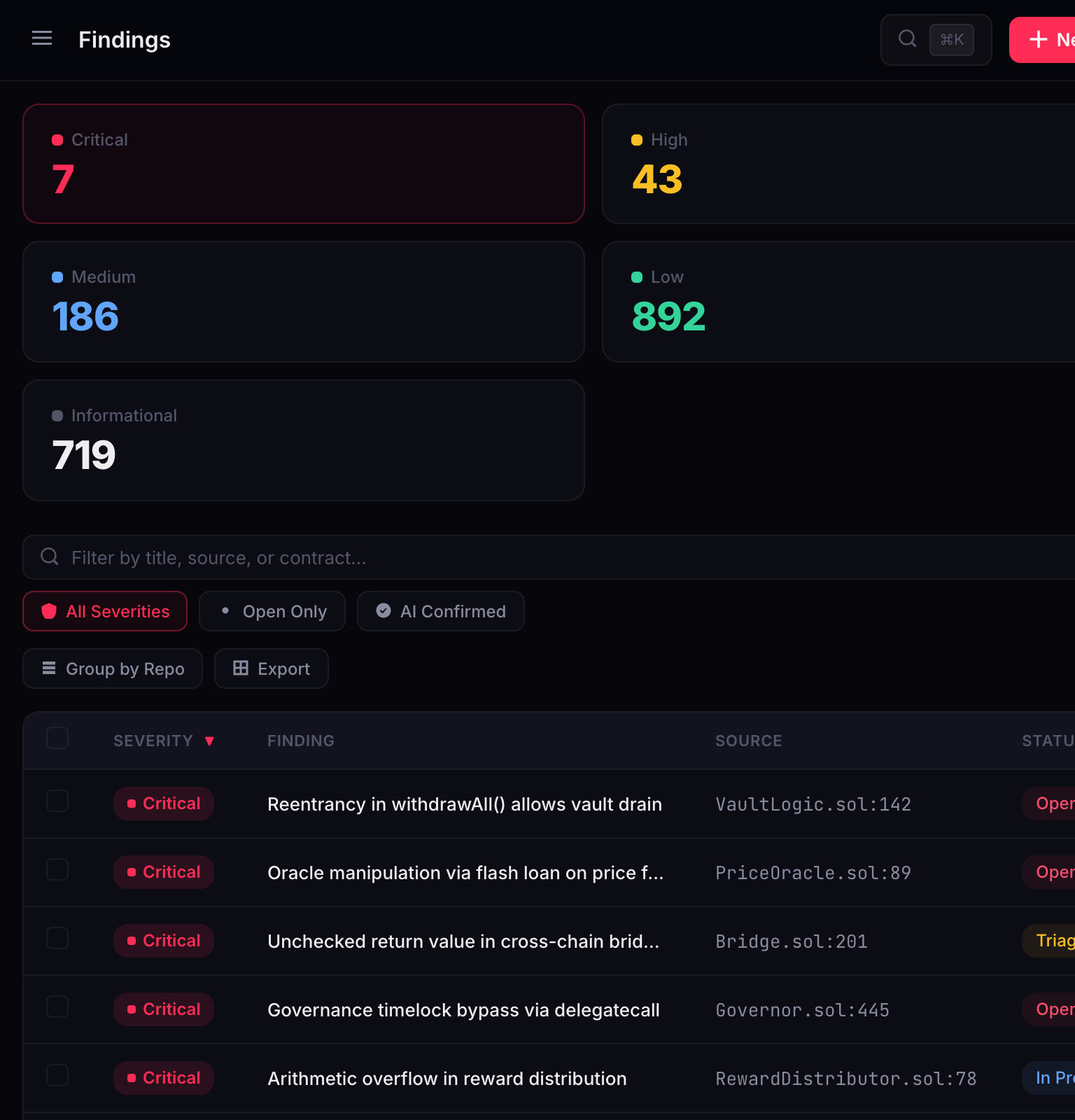Viewport: 1075px width, 1120px height.
Task: Click the shield icon on All Severities
Action: (x=49, y=611)
